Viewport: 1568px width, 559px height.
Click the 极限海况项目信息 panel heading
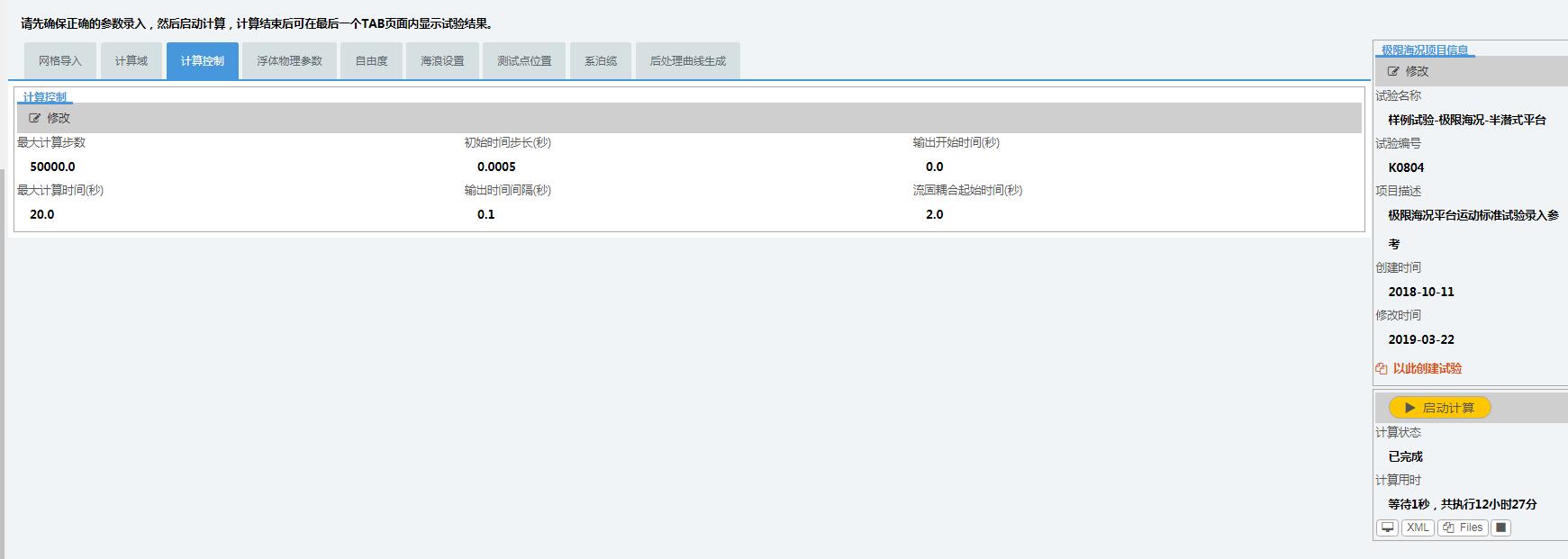click(x=1424, y=50)
